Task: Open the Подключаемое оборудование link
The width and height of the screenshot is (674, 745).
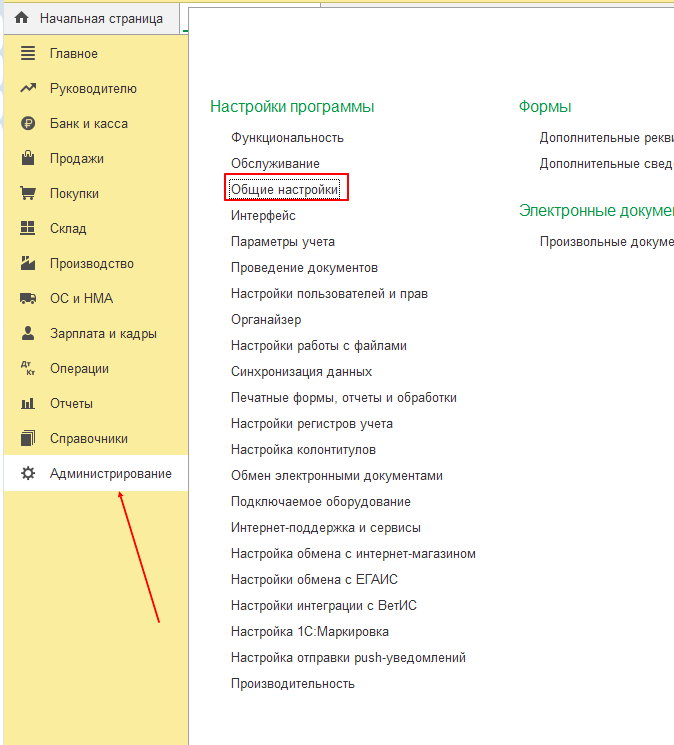Action: coord(321,502)
